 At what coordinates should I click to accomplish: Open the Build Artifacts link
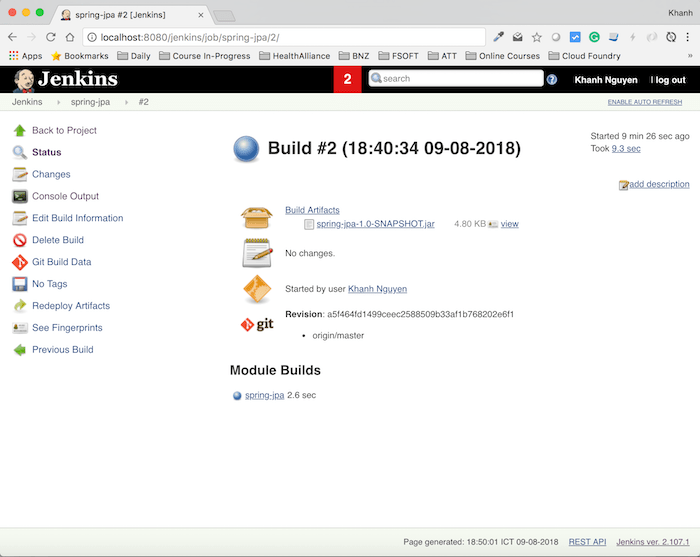click(x=312, y=210)
